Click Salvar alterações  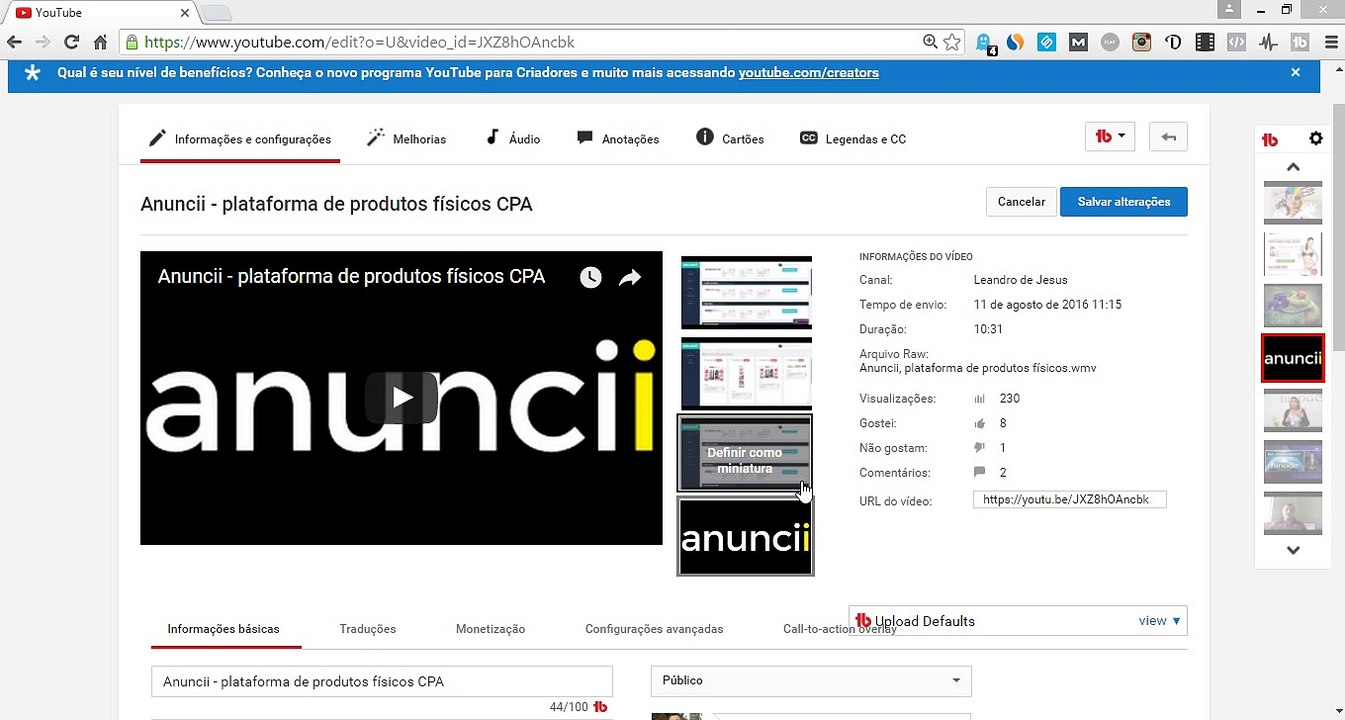1124,202
